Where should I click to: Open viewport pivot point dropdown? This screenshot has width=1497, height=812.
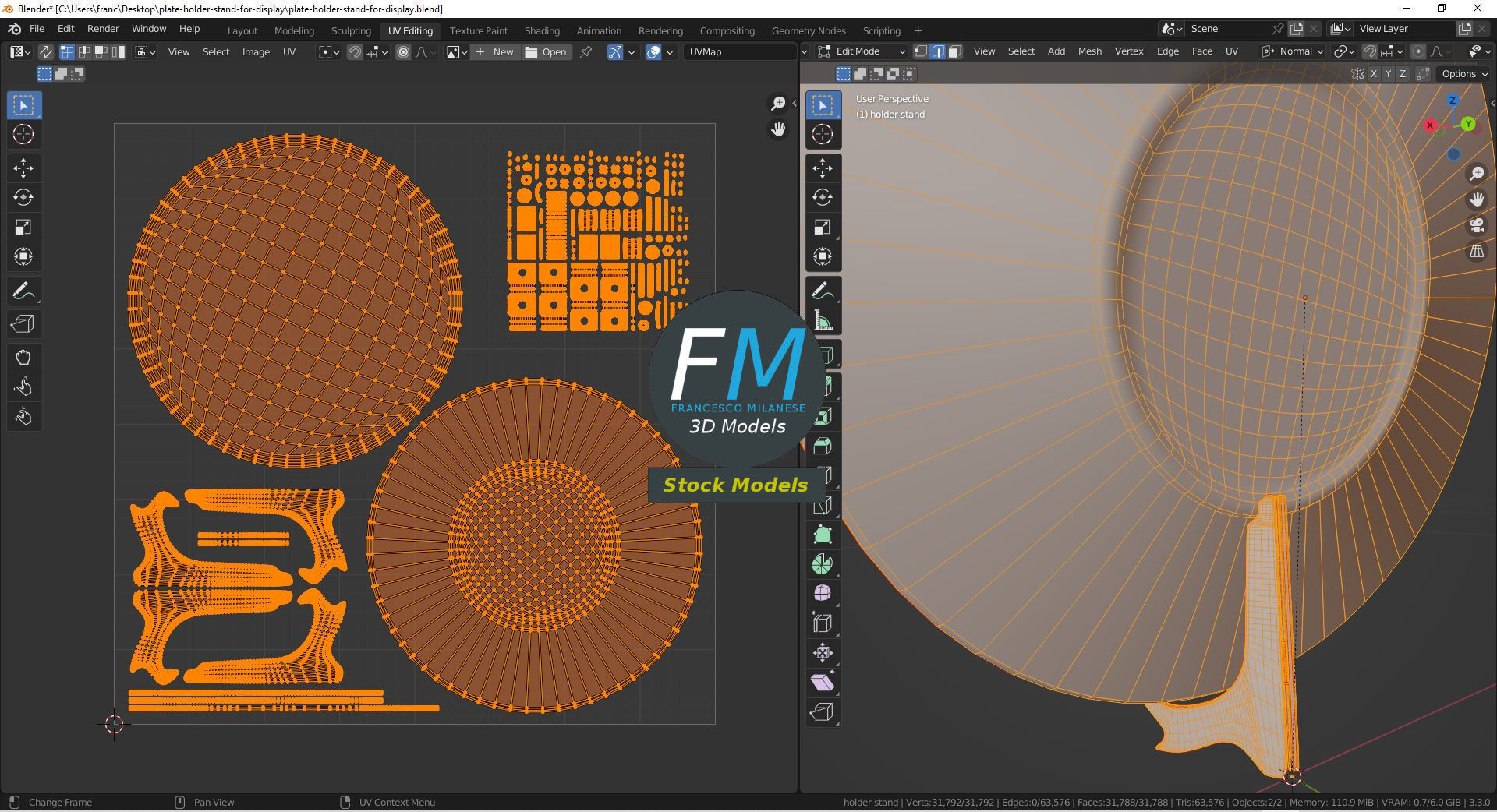[1344, 51]
